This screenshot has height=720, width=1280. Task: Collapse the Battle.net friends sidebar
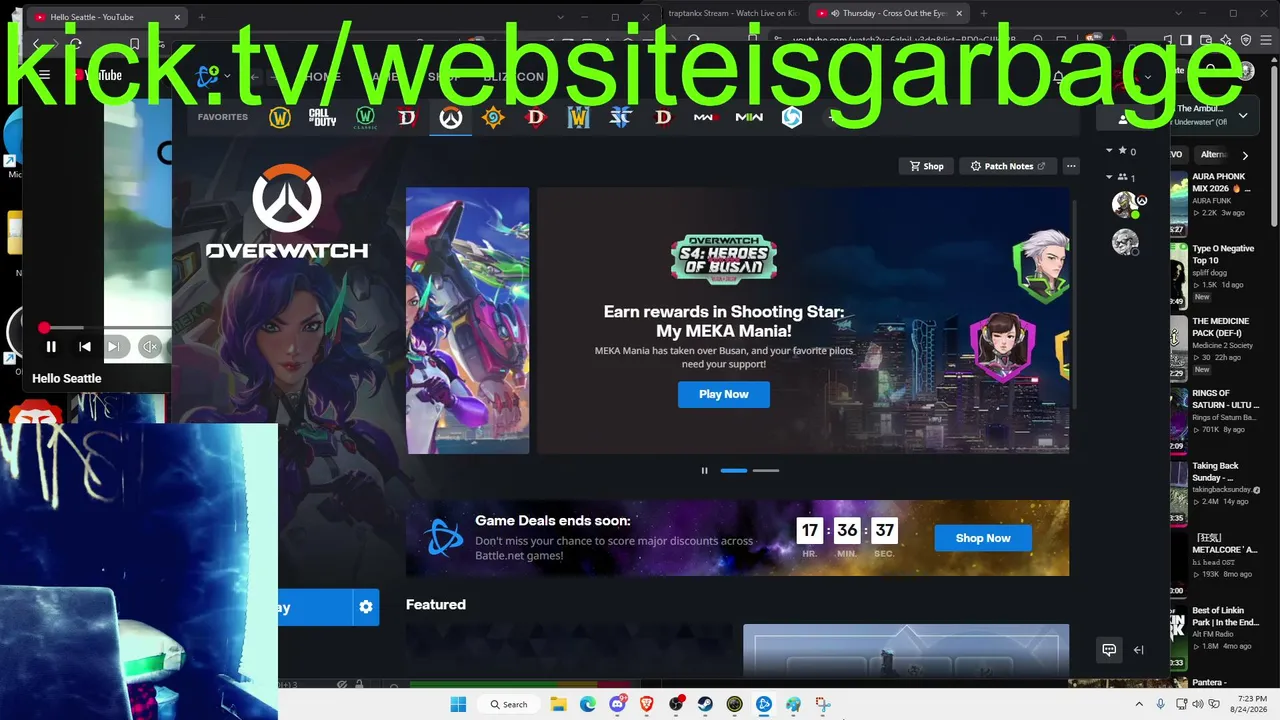1138,650
